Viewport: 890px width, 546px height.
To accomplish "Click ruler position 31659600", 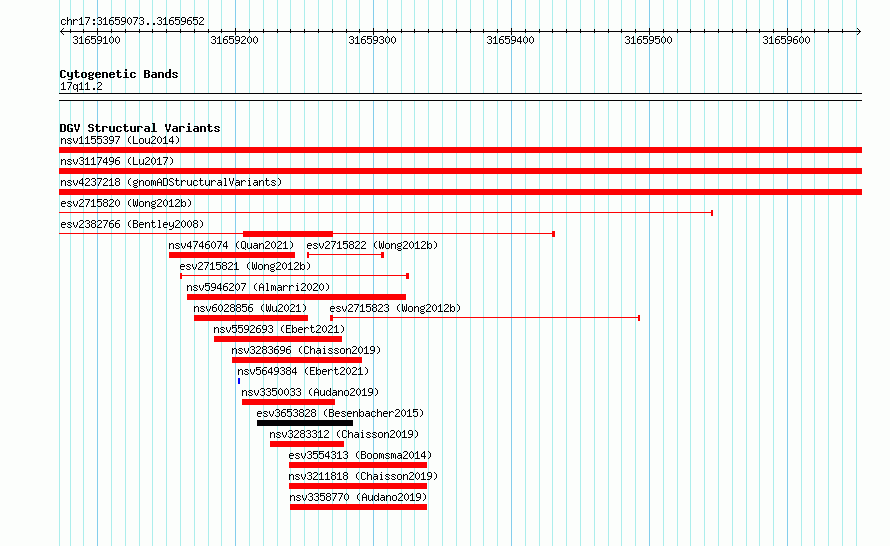I will click(786, 40).
